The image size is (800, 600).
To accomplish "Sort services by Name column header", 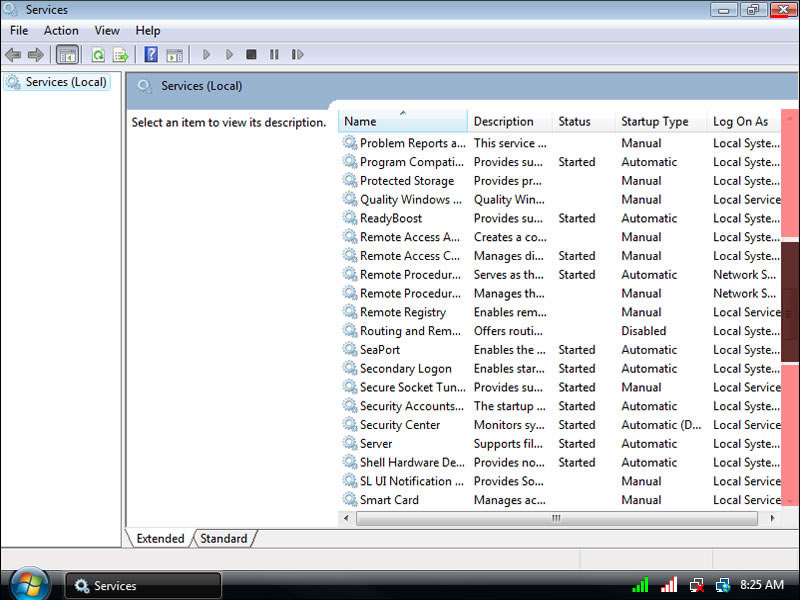I will [x=400, y=122].
